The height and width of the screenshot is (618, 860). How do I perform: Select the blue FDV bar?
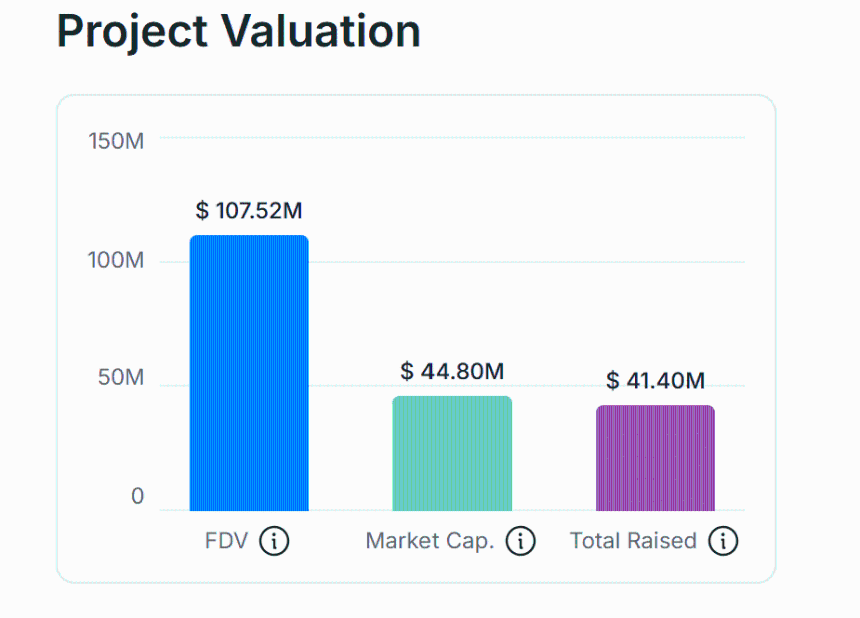pyautogui.click(x=249, y=373)
